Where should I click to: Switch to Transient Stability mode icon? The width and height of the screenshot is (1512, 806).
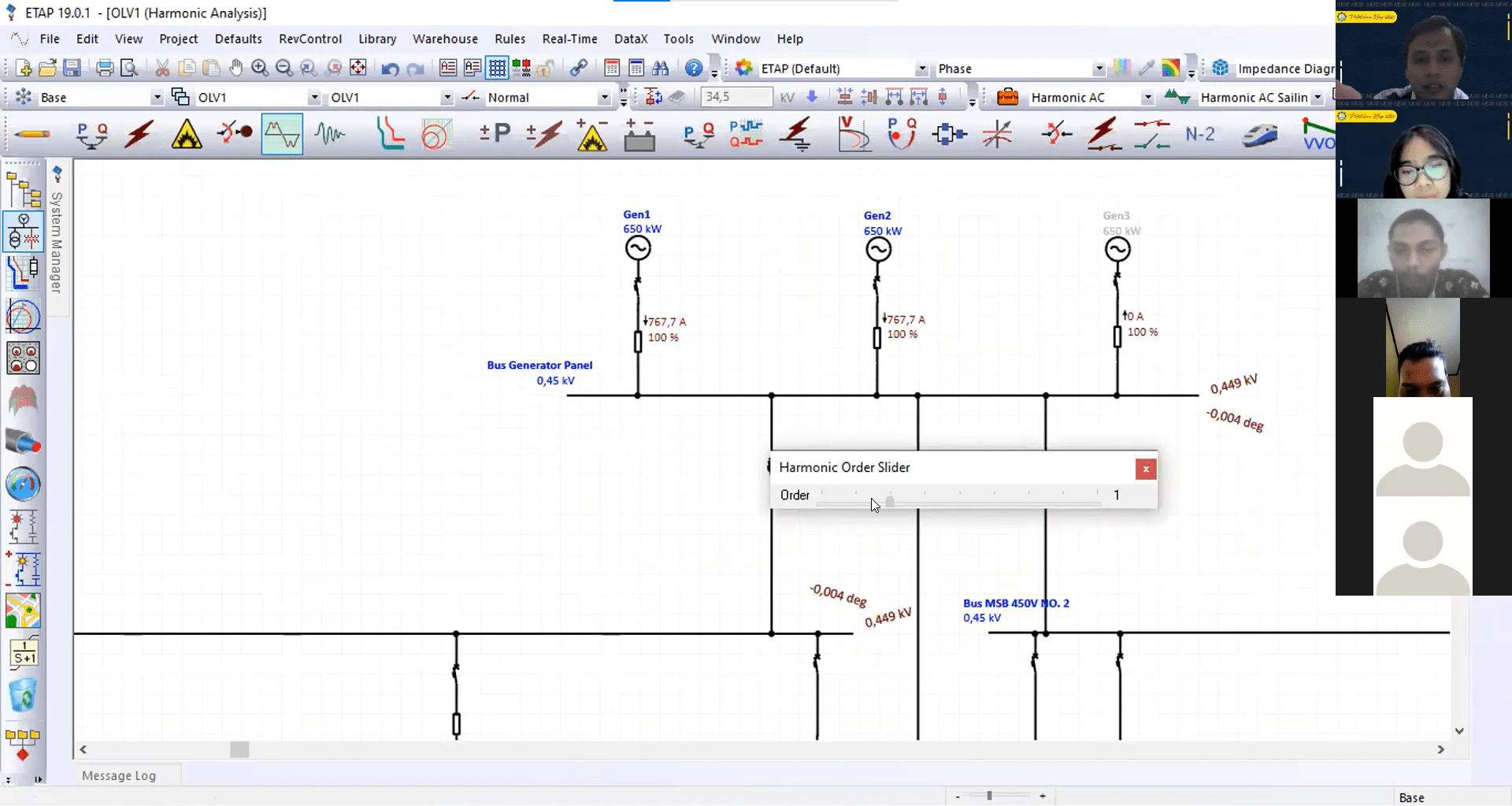pos(329,135)
